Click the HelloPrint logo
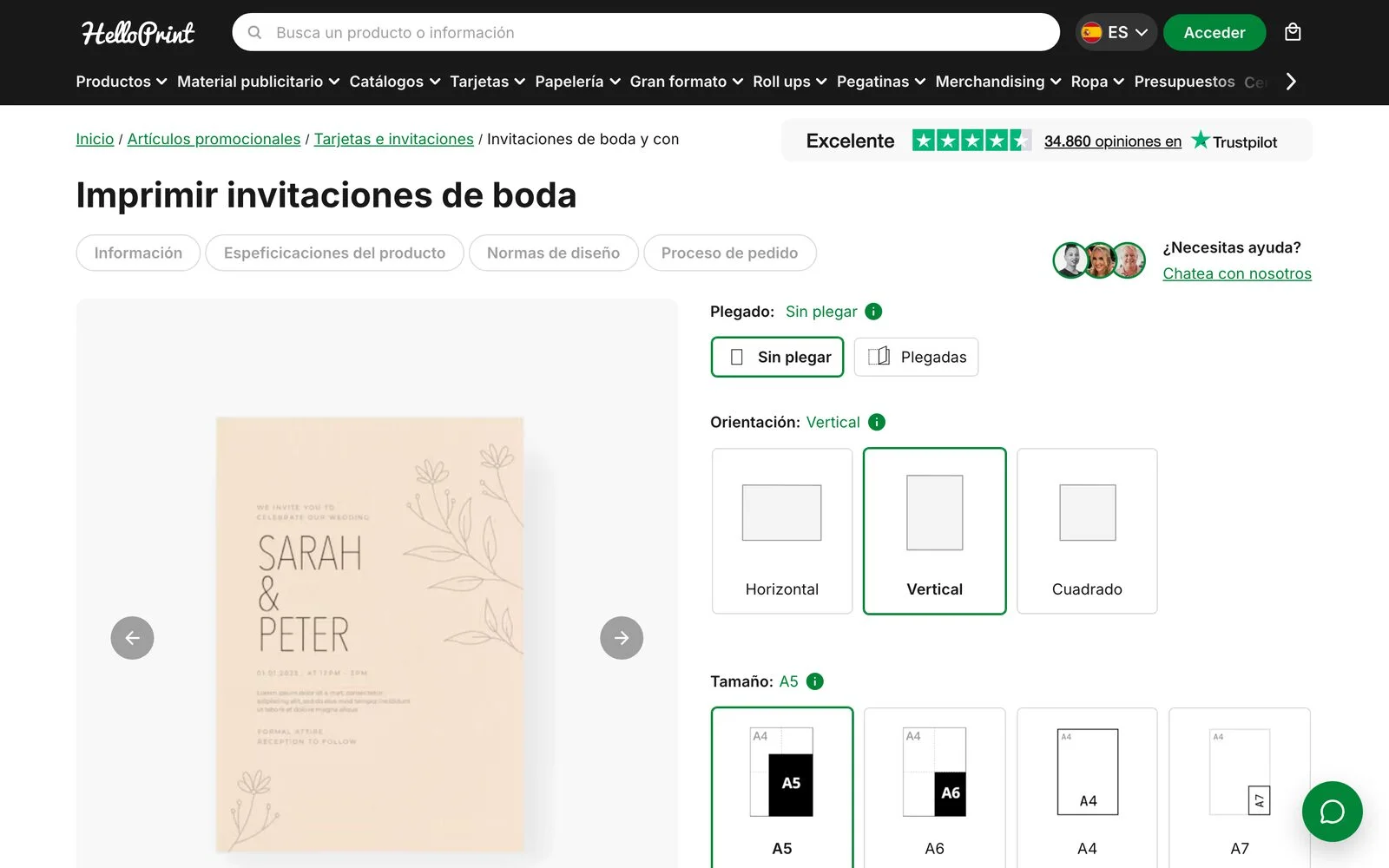This screenshot has width=1389, height=868. coord(138,33)
